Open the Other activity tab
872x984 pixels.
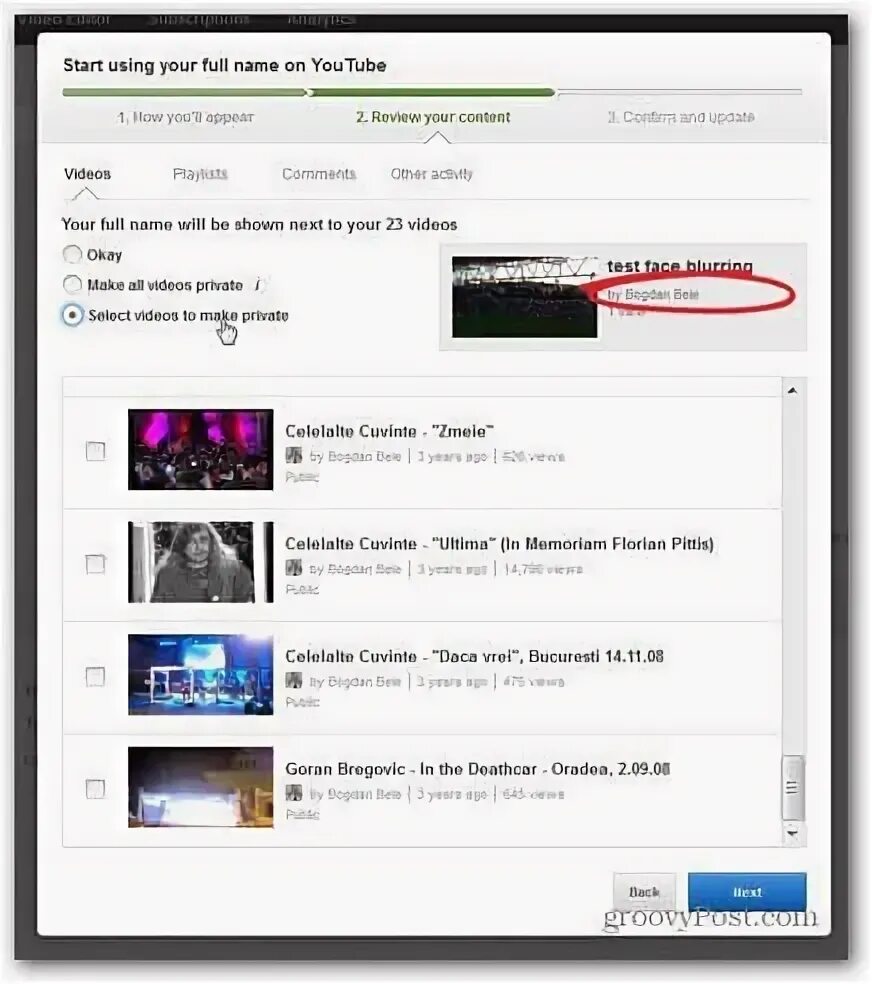(432, 174)
